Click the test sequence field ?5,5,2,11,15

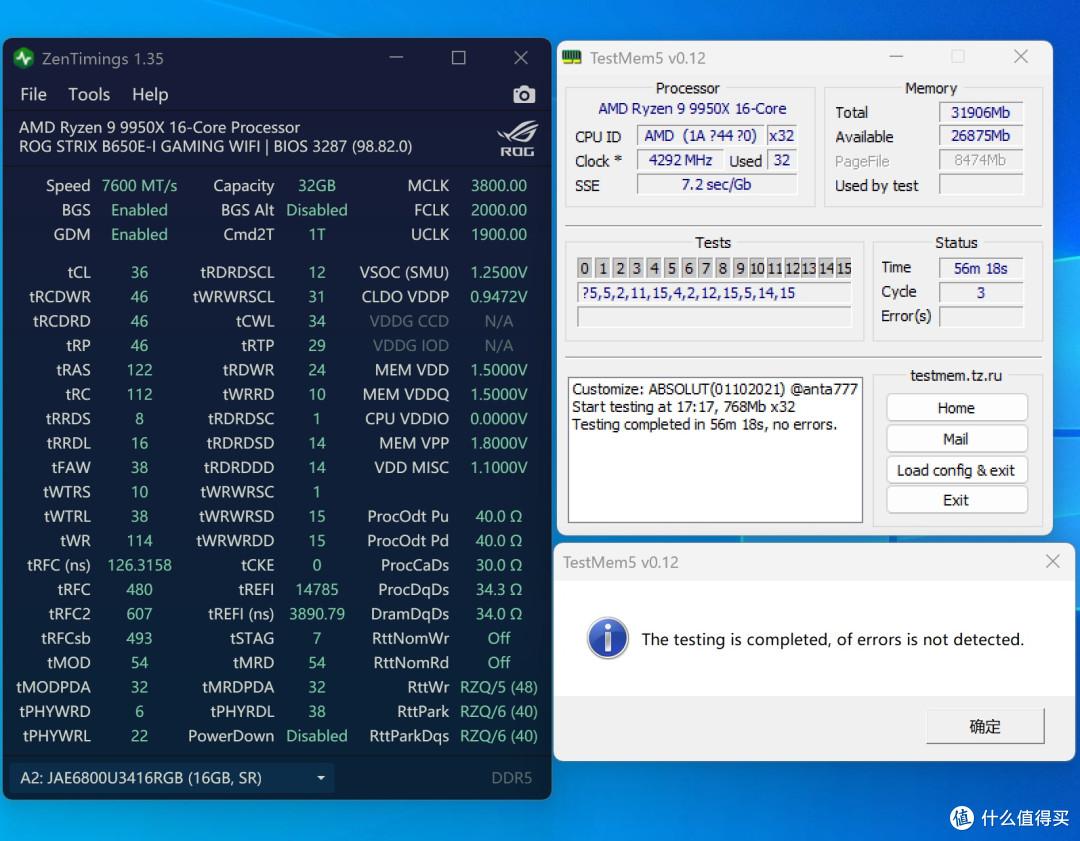coord(714,293)
